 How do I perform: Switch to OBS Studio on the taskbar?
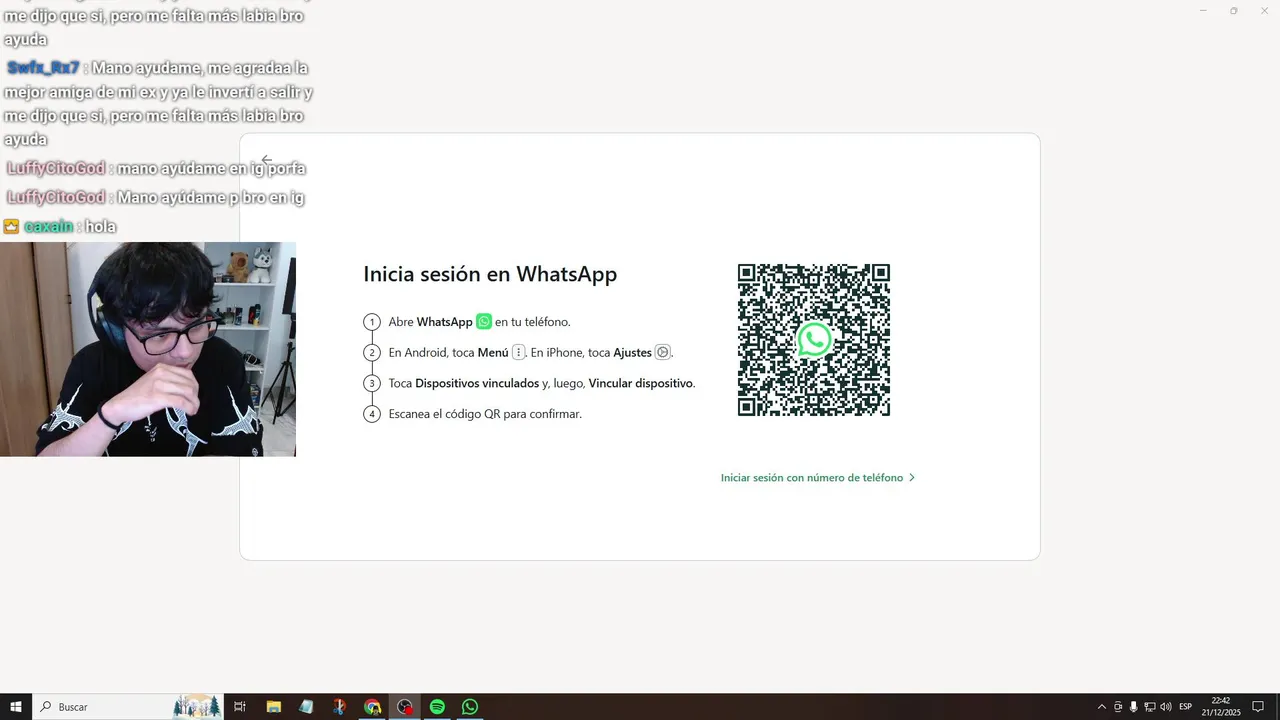pos(405,707)
